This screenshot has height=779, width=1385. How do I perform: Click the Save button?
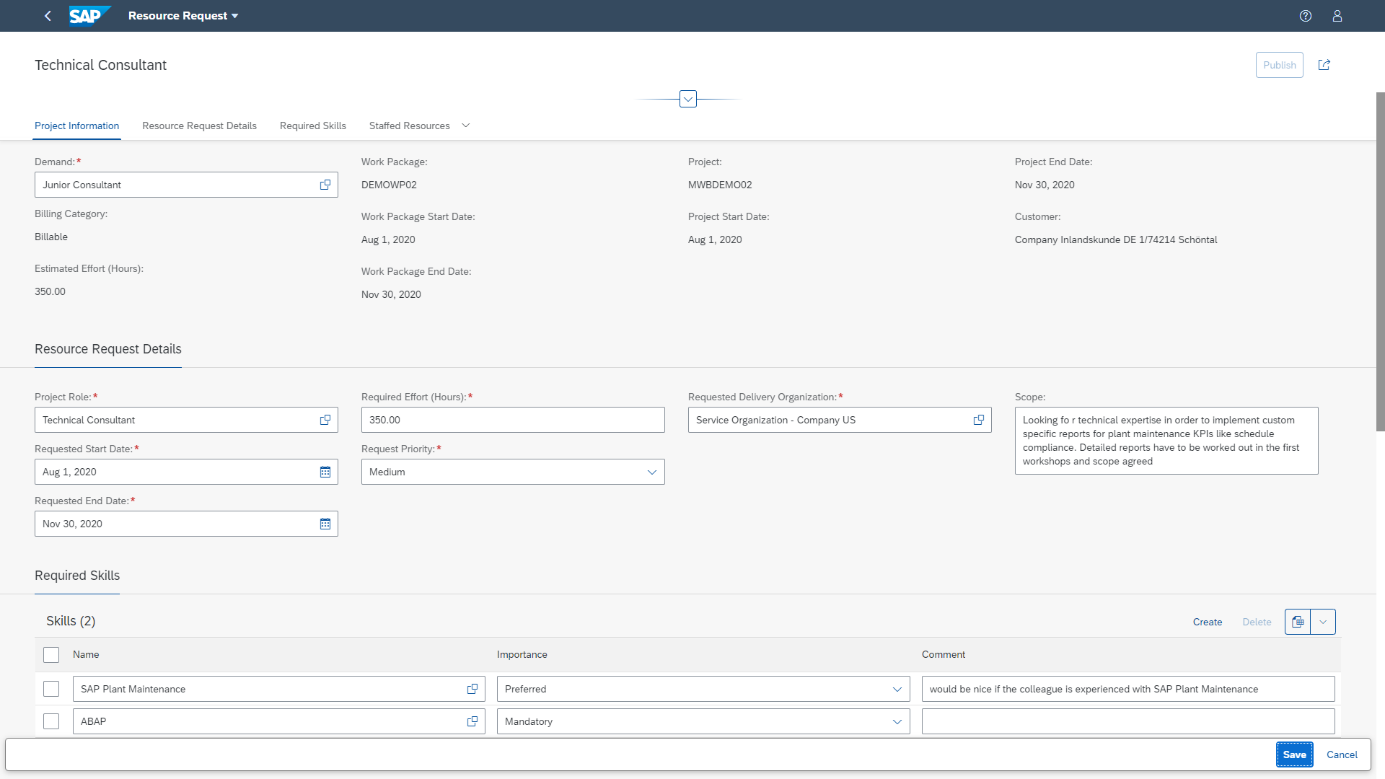click(x=1294, y=755)
